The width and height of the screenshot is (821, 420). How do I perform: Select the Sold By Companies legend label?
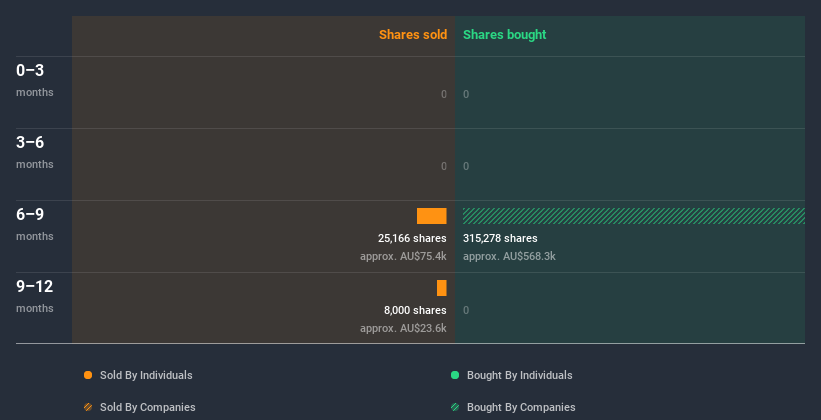(x=148, y=407)
